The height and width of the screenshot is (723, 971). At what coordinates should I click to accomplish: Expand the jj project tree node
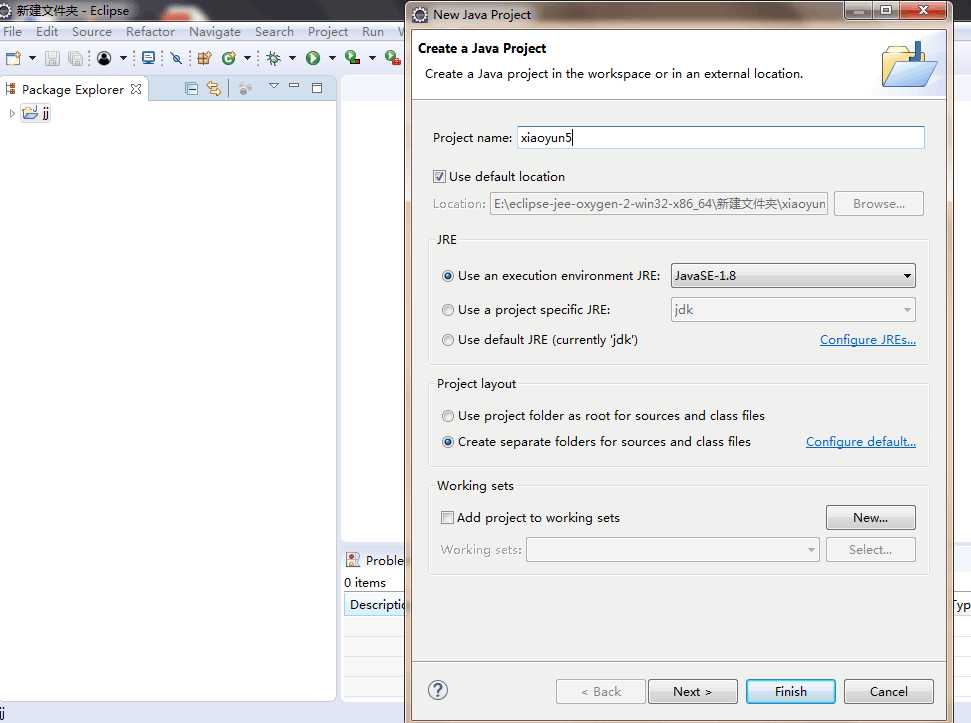point(12,113)
